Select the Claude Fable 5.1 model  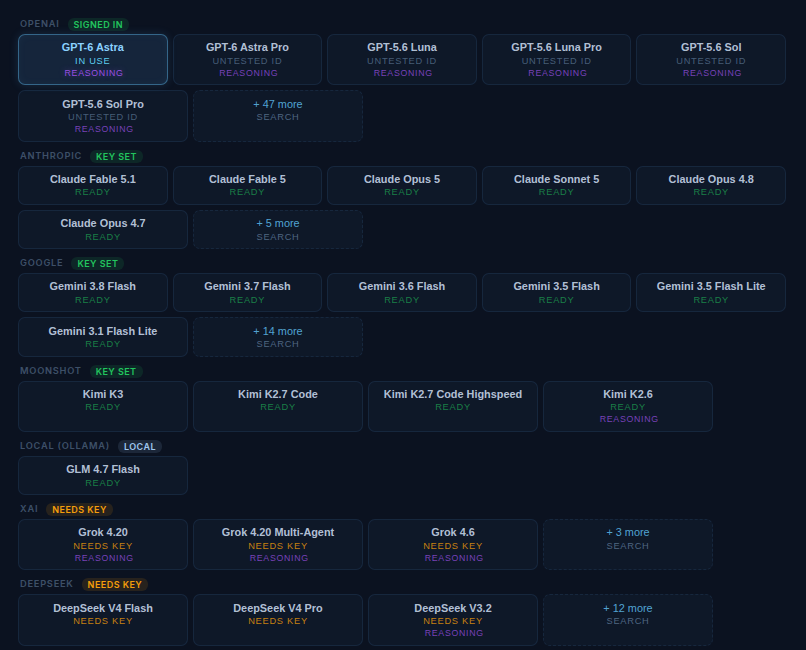coord(93,185)
